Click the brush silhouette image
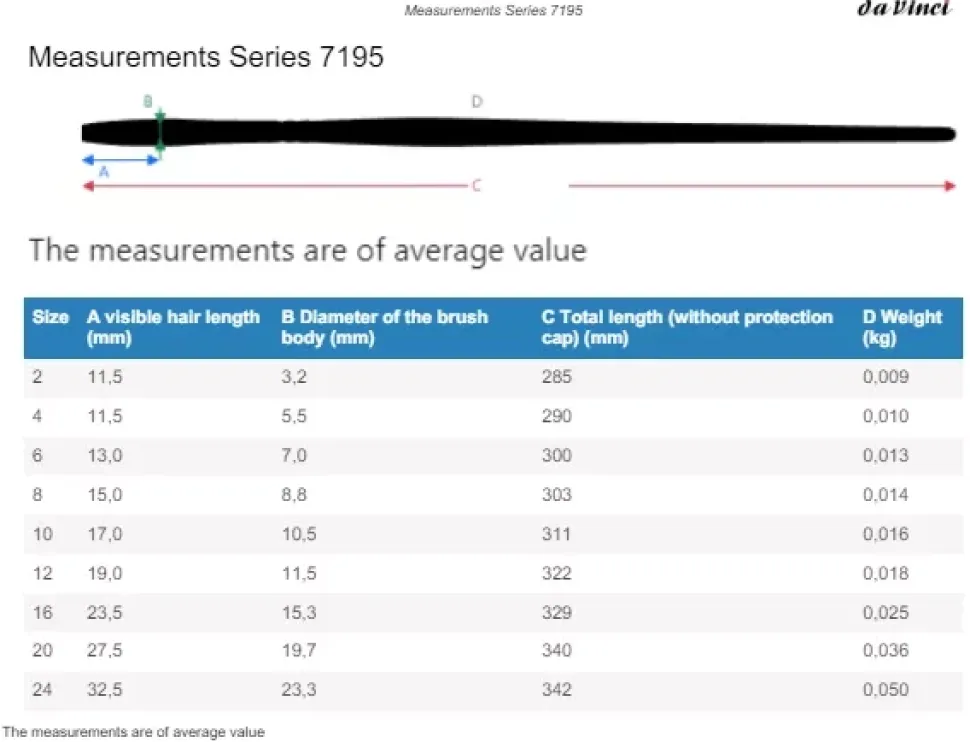This screenshot has height=742, width=970. pyautogui.click(x=518, y=133)
